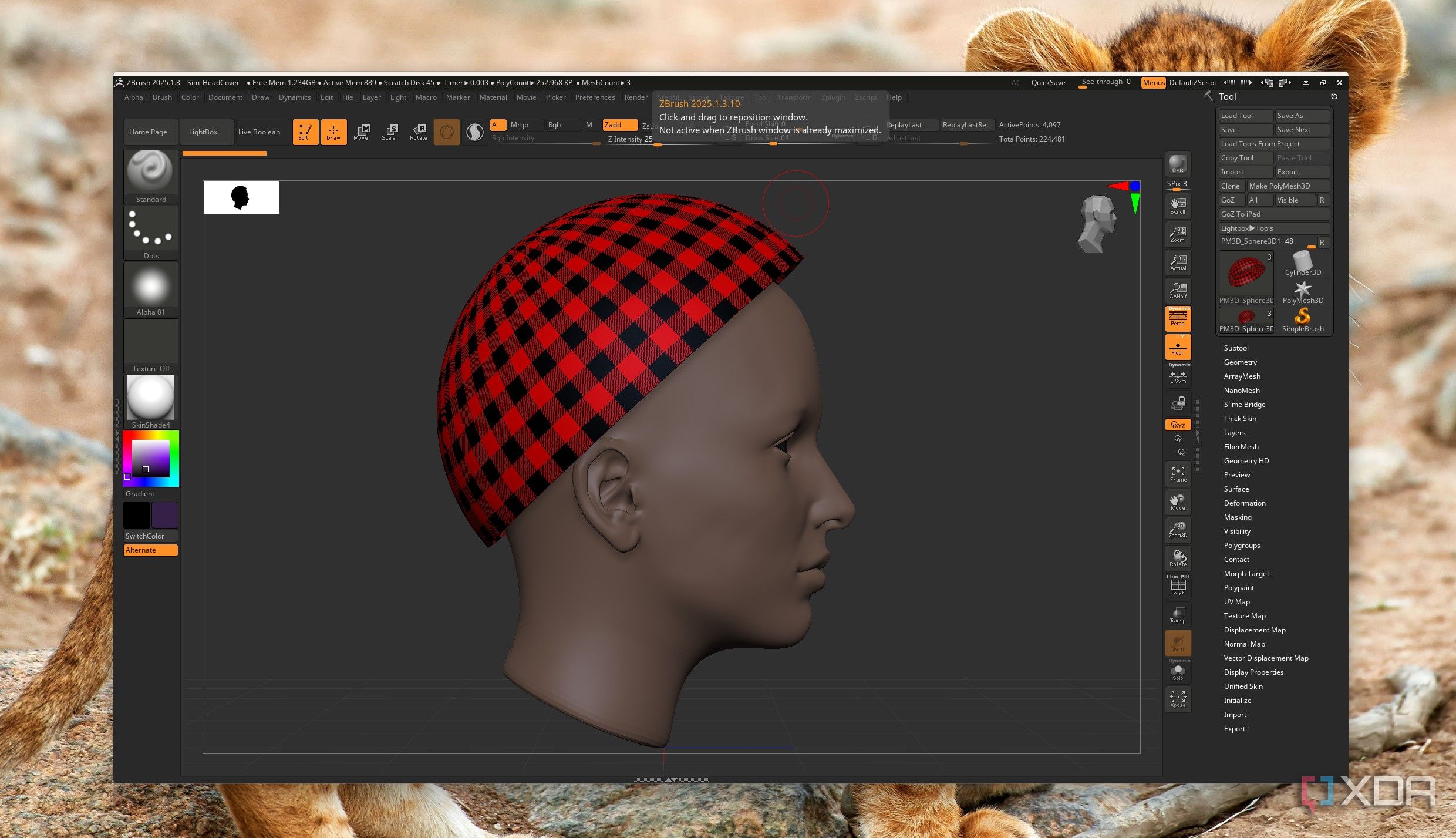Click the Frame view icon
Viewport: 1456px width, 838px height.
click(1178, 474)
